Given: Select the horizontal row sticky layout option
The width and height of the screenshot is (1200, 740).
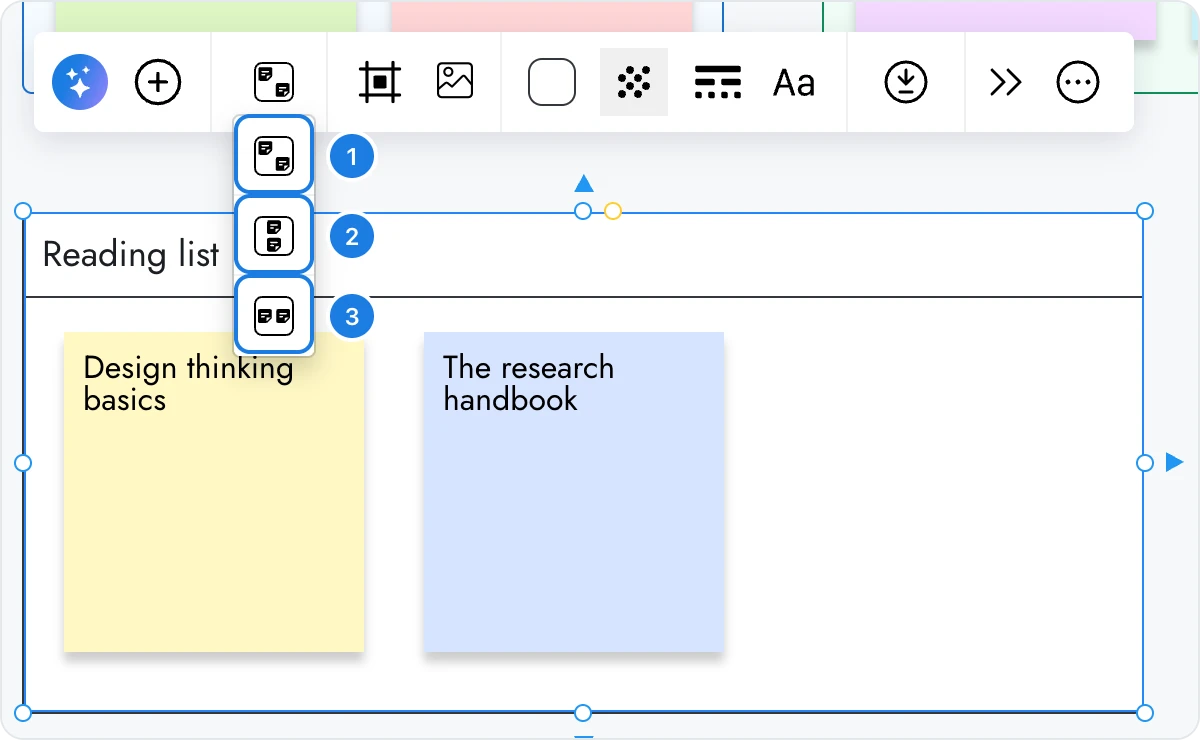Looking at the screenshot, I should [x=274, y=316].
